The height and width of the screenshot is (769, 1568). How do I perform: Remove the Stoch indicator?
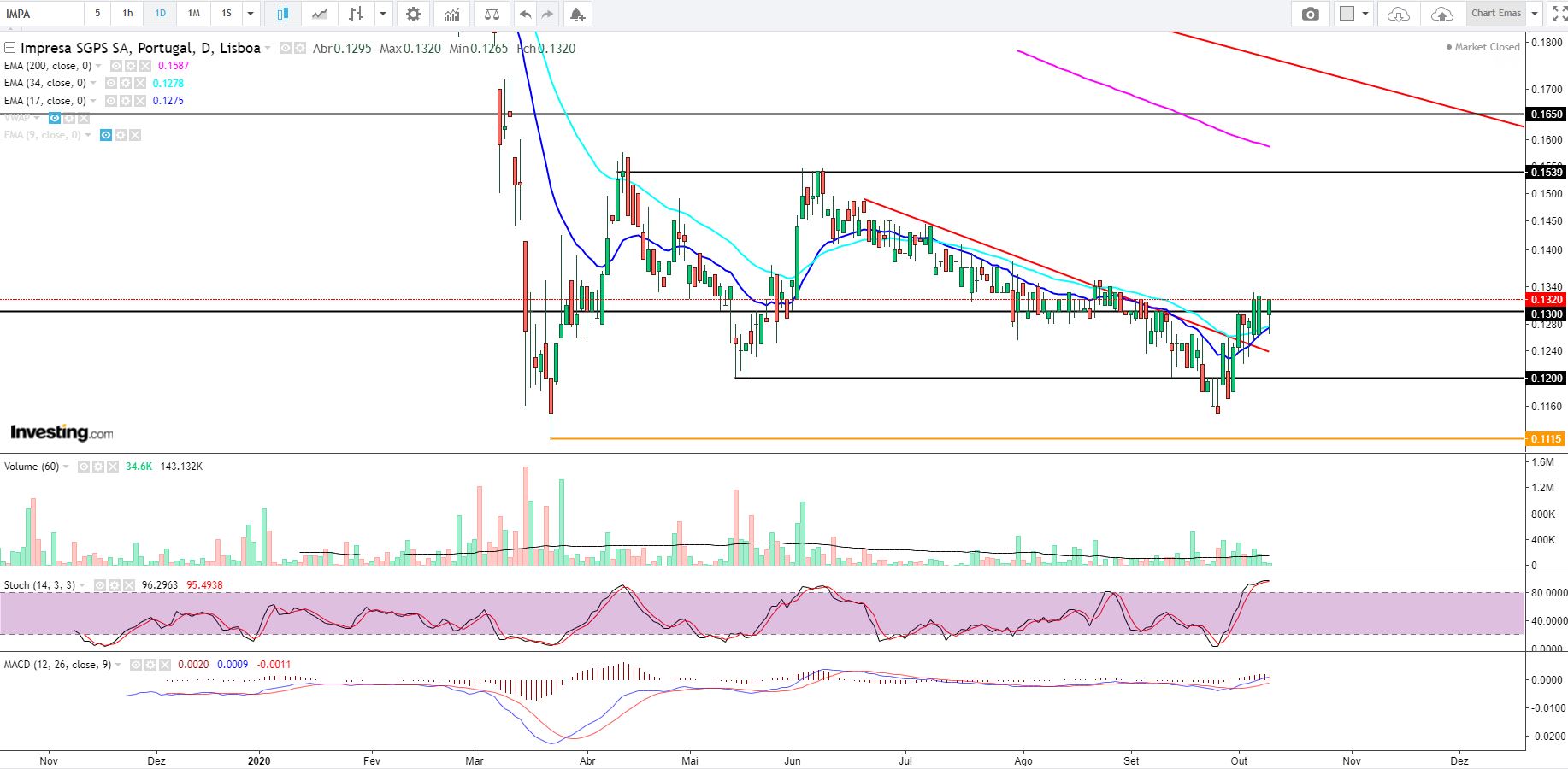[x=127, y=585]
